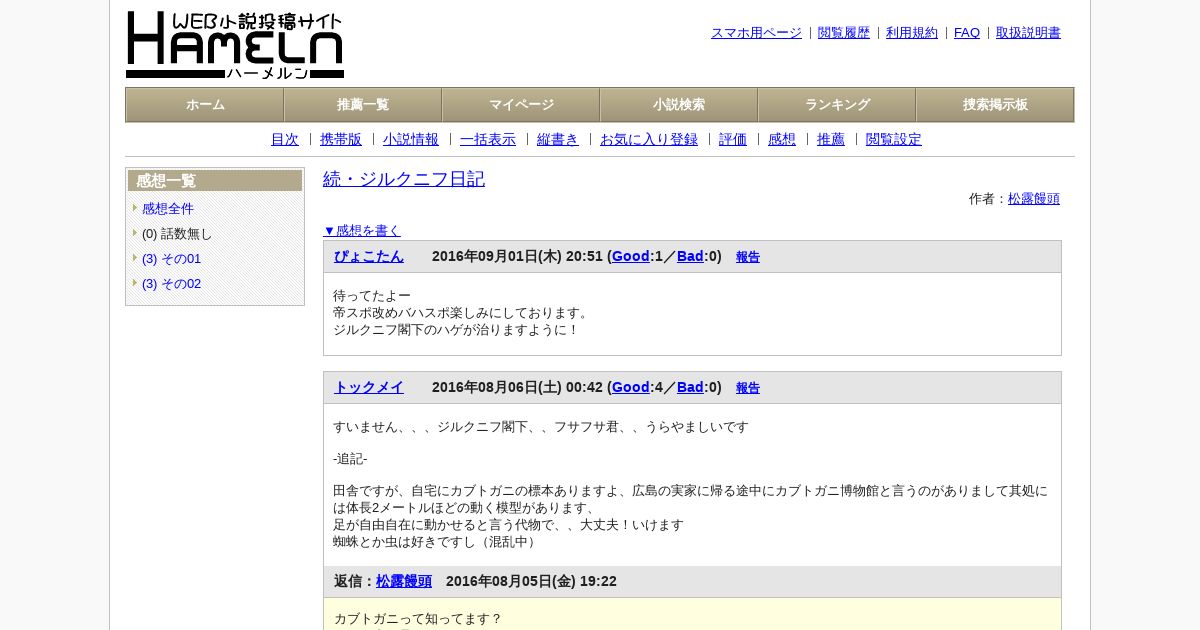The image size is (1200, 630).
Task: Click the -追記- line in トックメイ's comment
Action: pos(350,459)
